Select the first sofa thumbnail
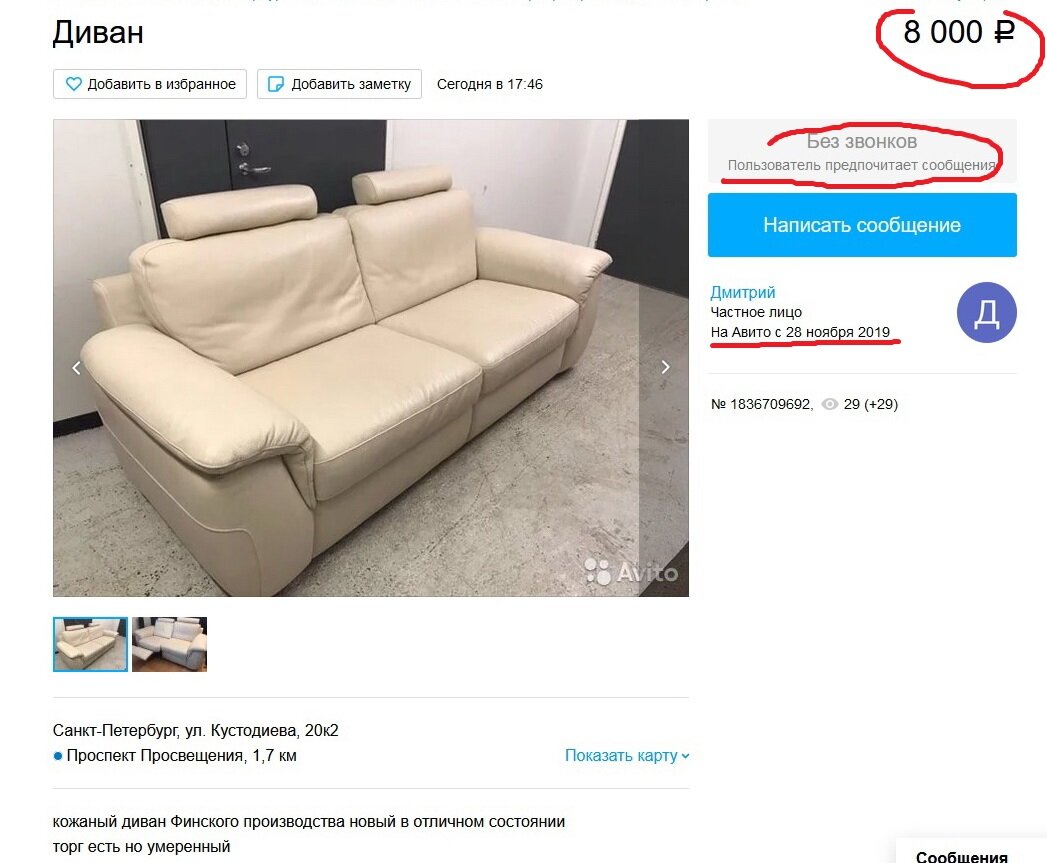This screenshot has height=863, width=1047. click(x=90, y=644)
